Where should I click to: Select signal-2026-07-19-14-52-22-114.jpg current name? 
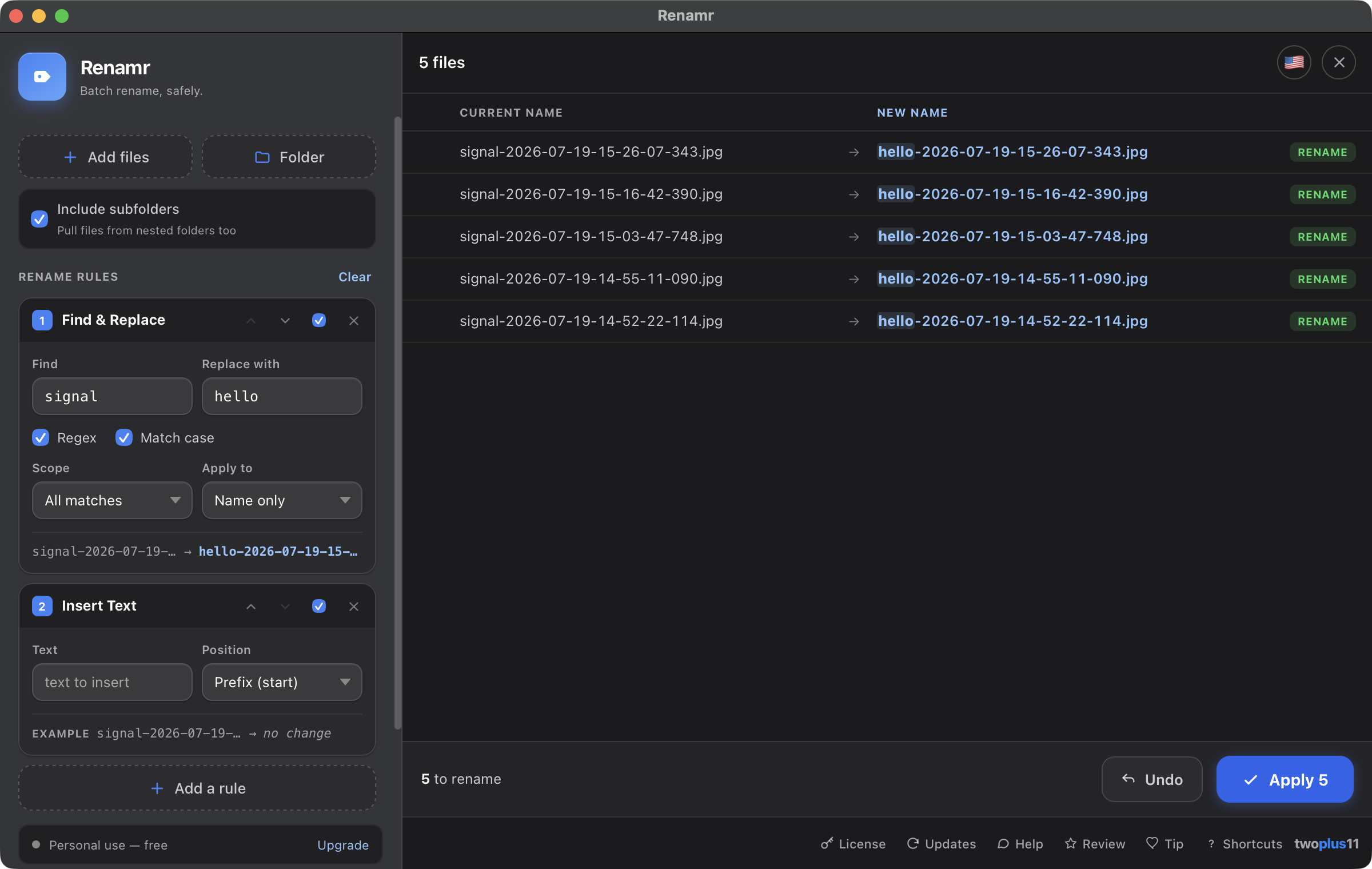591,321
